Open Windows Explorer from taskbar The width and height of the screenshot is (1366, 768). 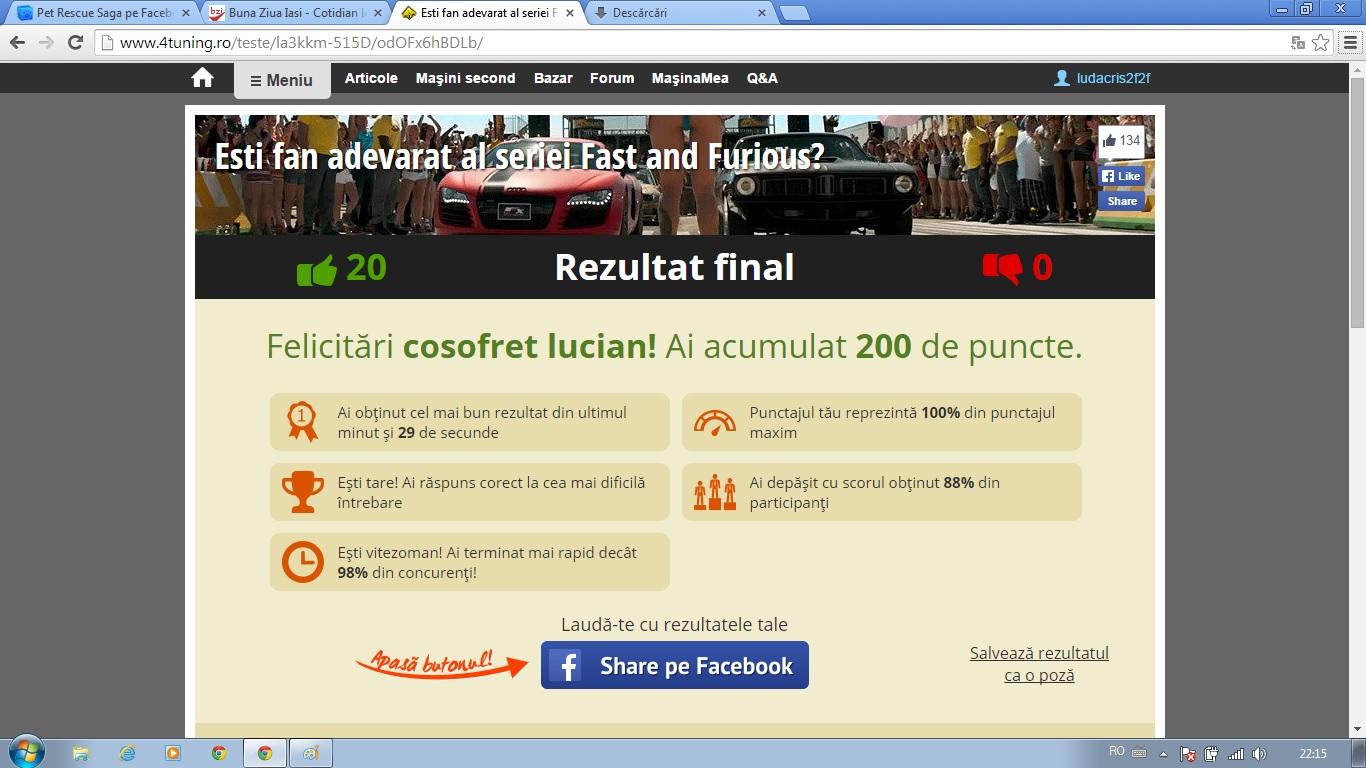pos(81,753)
